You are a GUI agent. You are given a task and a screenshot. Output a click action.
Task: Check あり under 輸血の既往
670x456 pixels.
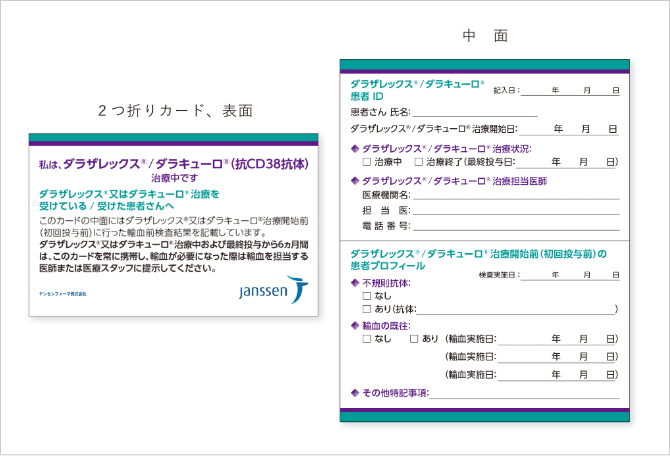coord(414,339)
